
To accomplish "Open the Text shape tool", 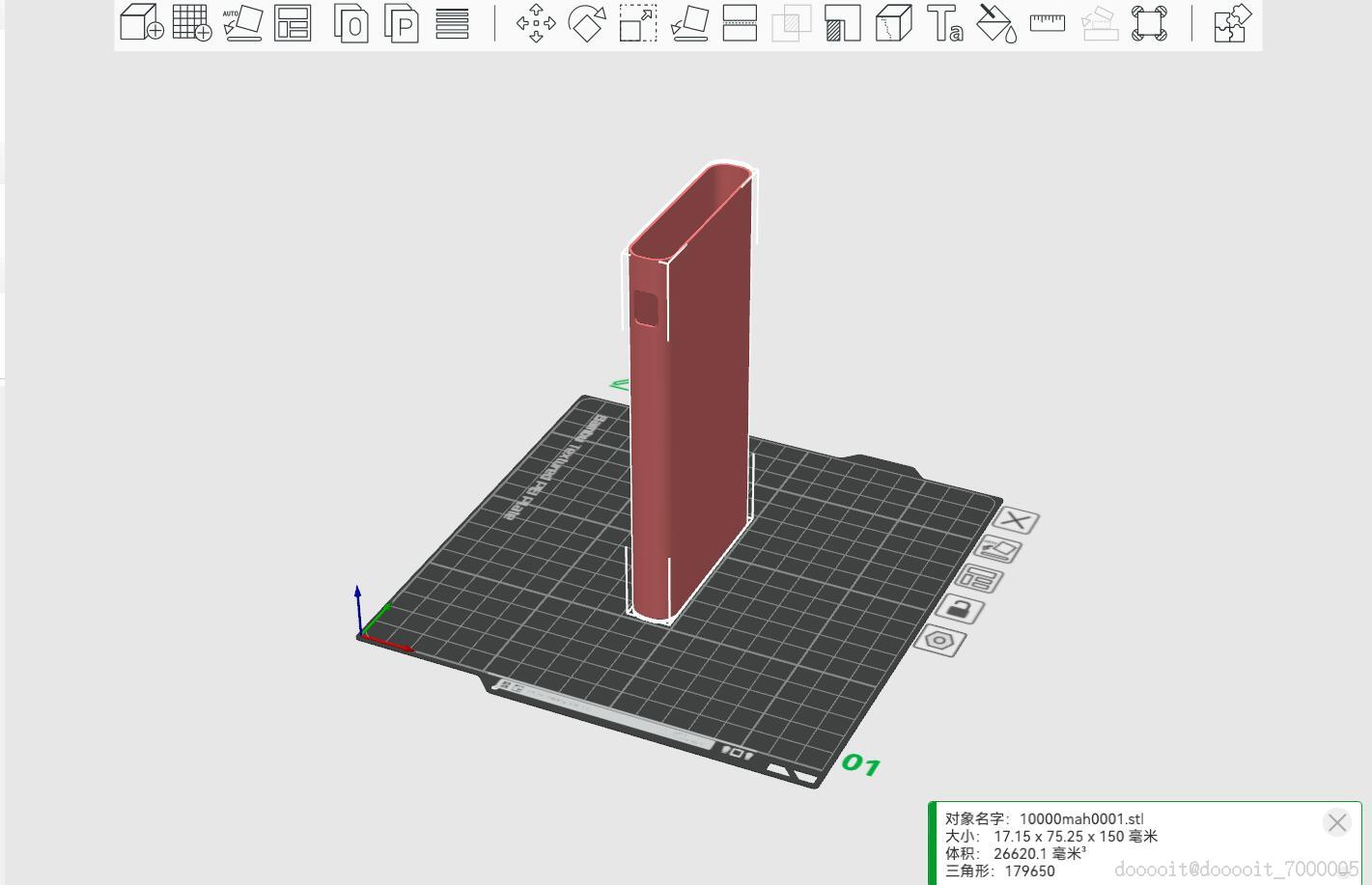I will click(x=944, y=23).
